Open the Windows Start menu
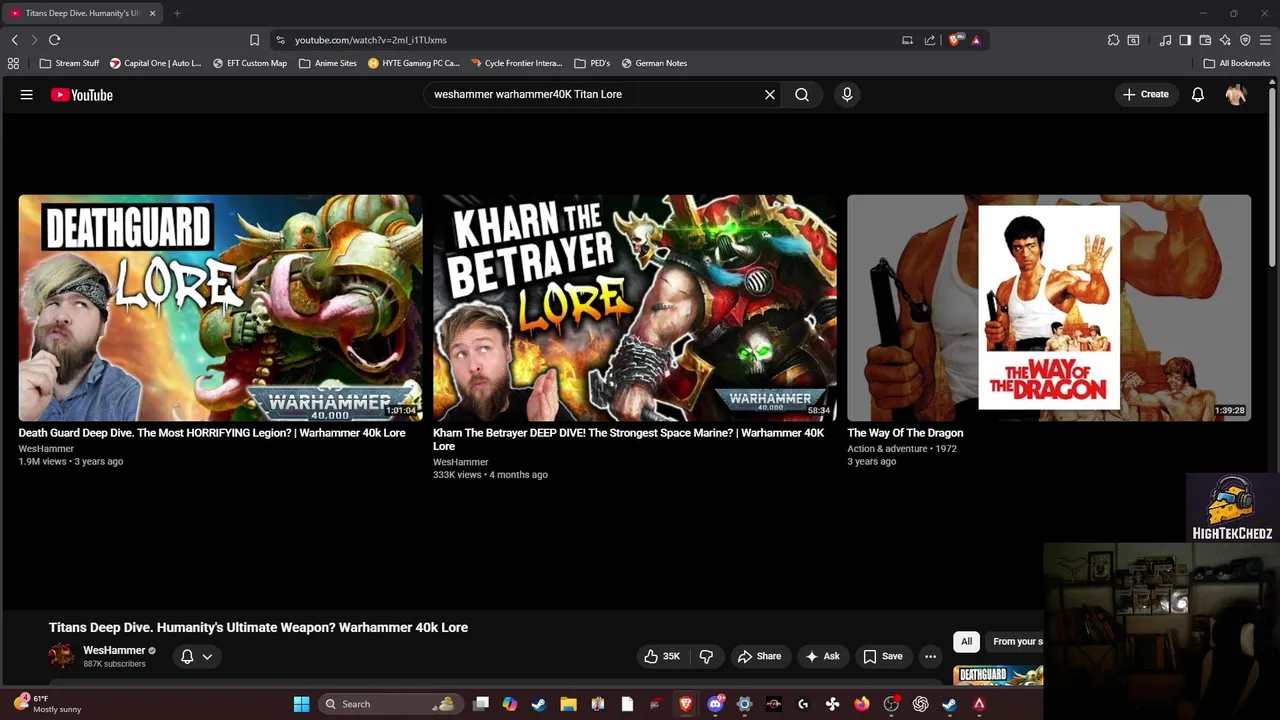1280x720 pixels. point(301,704)
